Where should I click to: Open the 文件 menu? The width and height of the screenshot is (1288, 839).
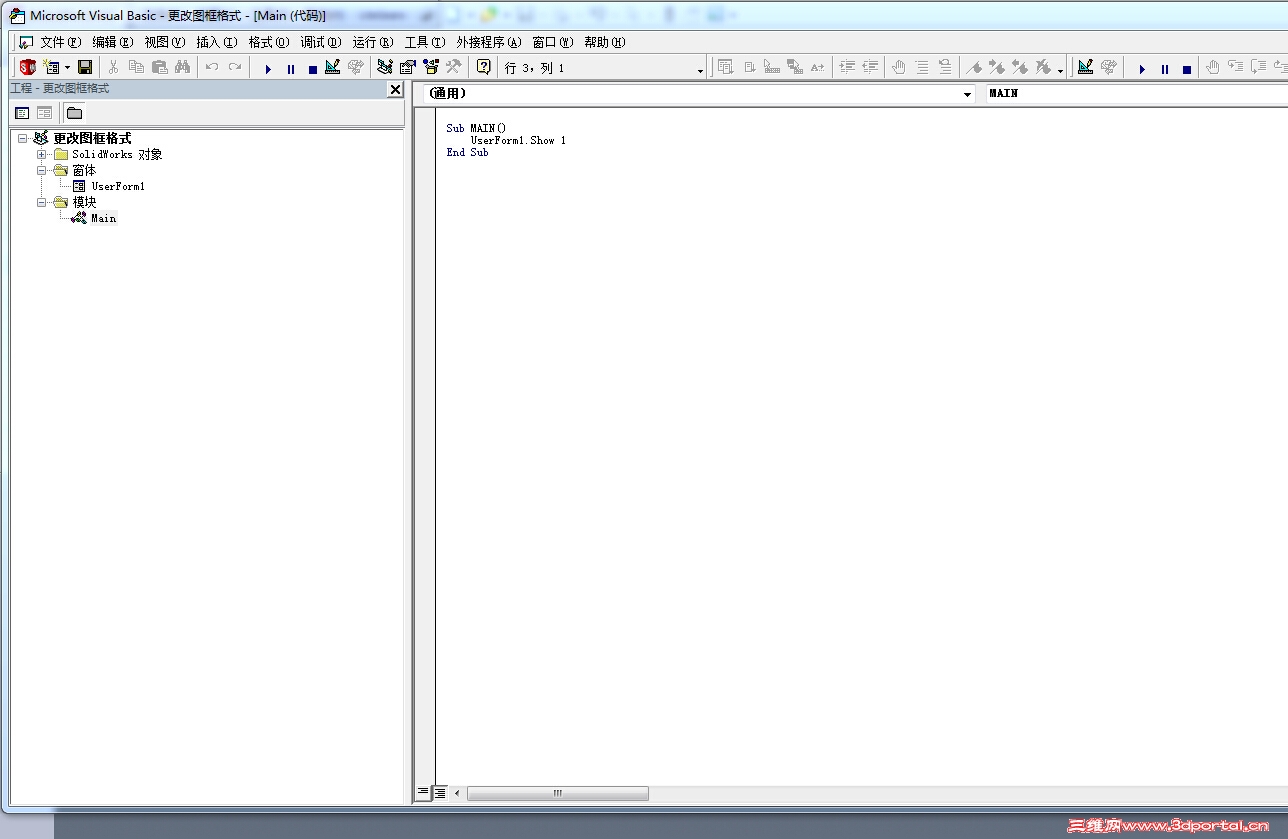[x=61, y=42]
